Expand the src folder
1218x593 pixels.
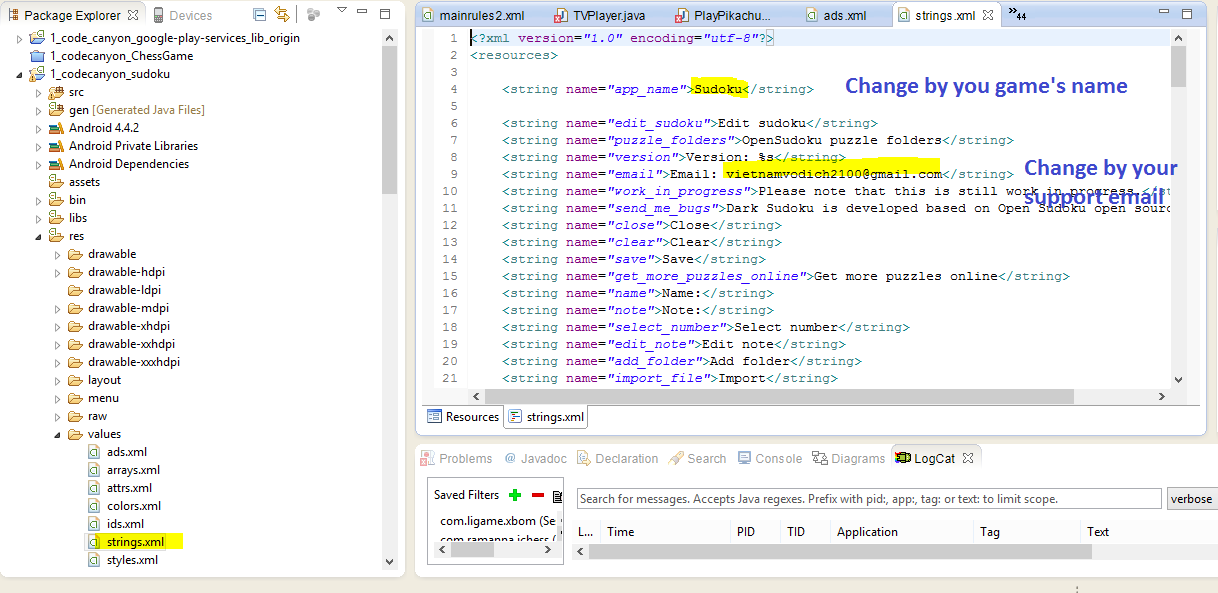point(39,92)
